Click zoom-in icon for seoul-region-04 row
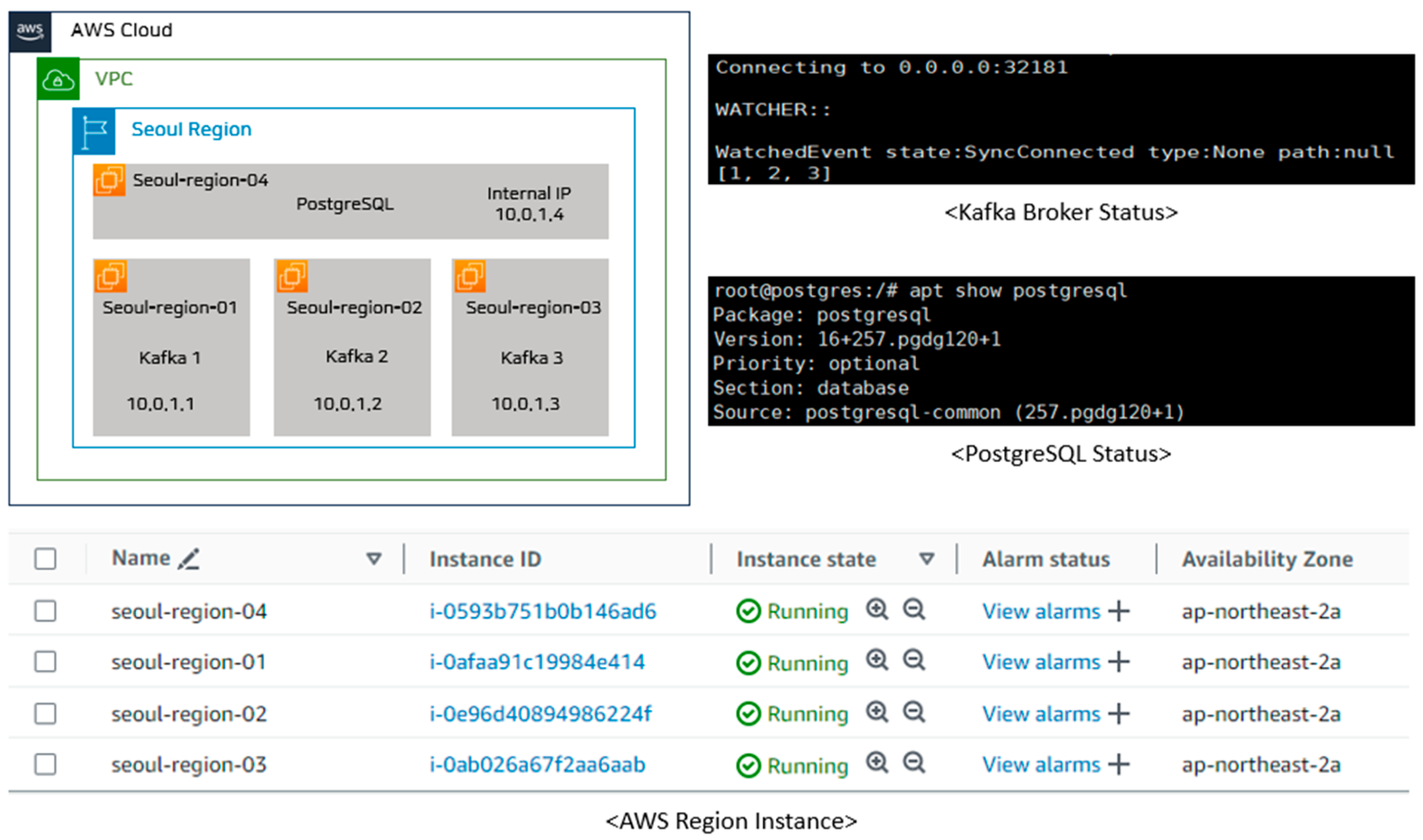Screen dimensions: 1423x840 tap(877, 609)
